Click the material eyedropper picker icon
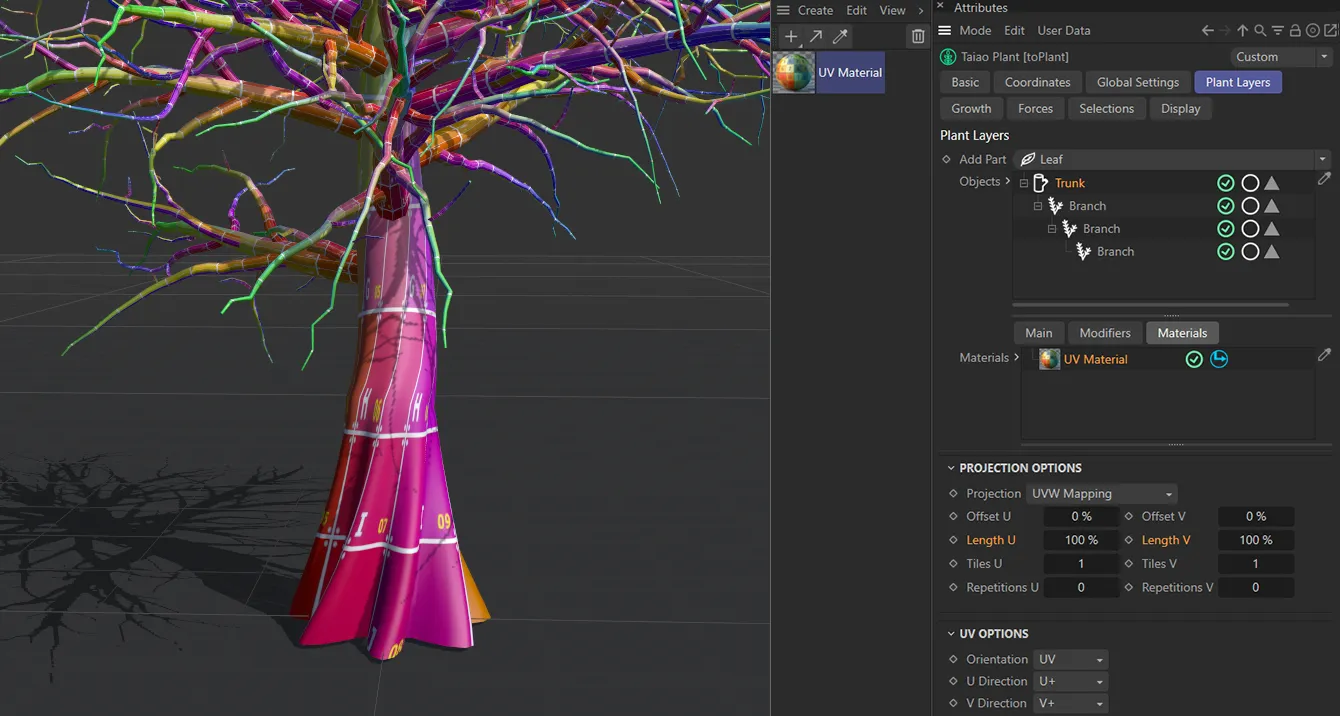Viewport: 1340px width, 716px height. 839,36
